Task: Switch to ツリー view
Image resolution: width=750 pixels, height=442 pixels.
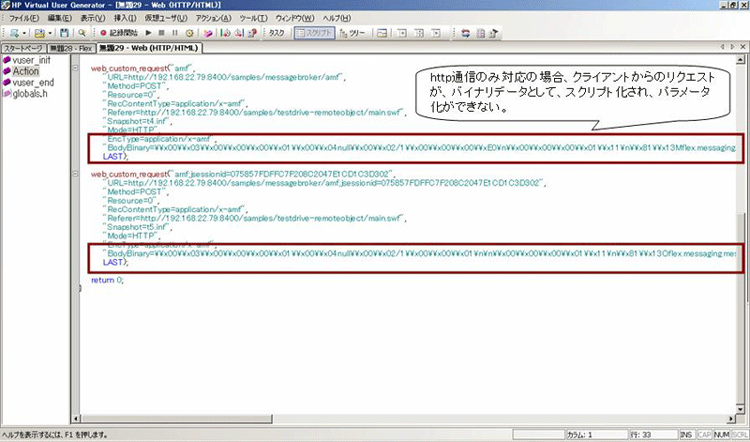Action: click(x=353, y=33)
